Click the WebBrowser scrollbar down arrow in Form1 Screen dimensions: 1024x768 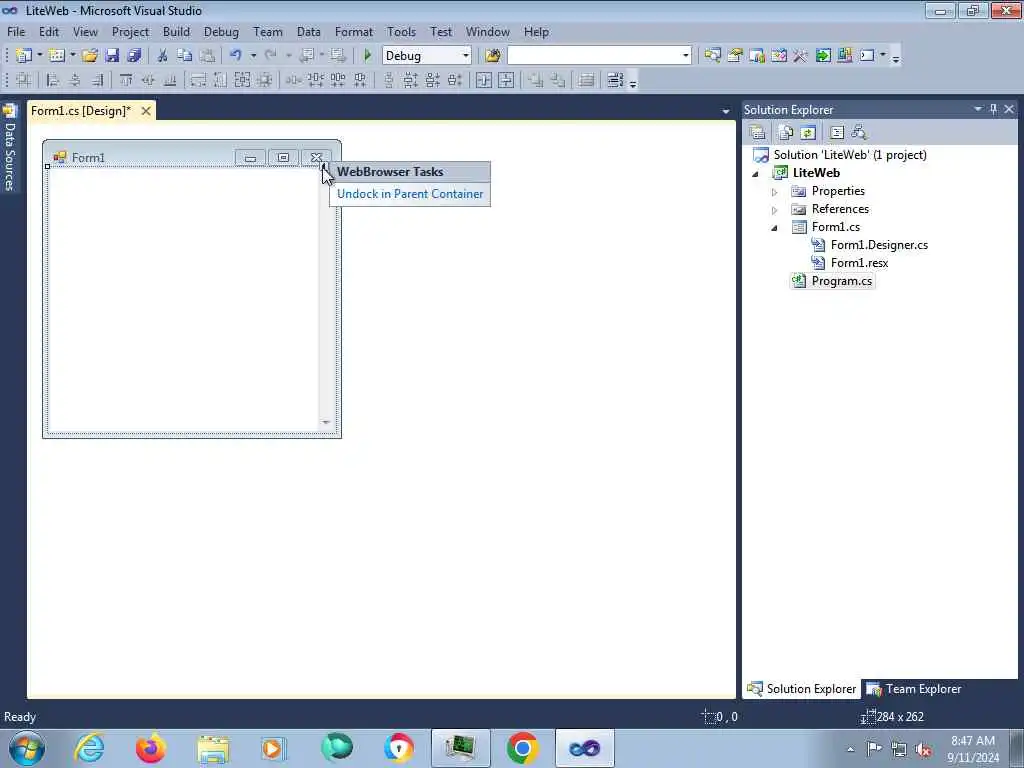pos(326,423)
